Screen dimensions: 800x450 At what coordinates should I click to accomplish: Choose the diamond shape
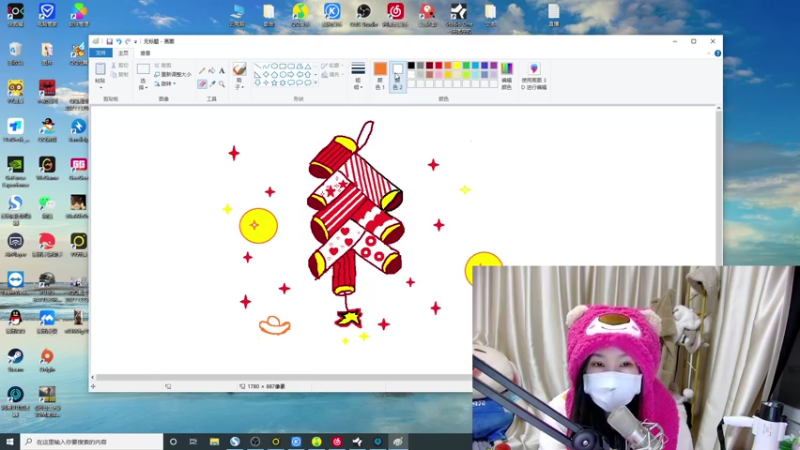[266, 74]
